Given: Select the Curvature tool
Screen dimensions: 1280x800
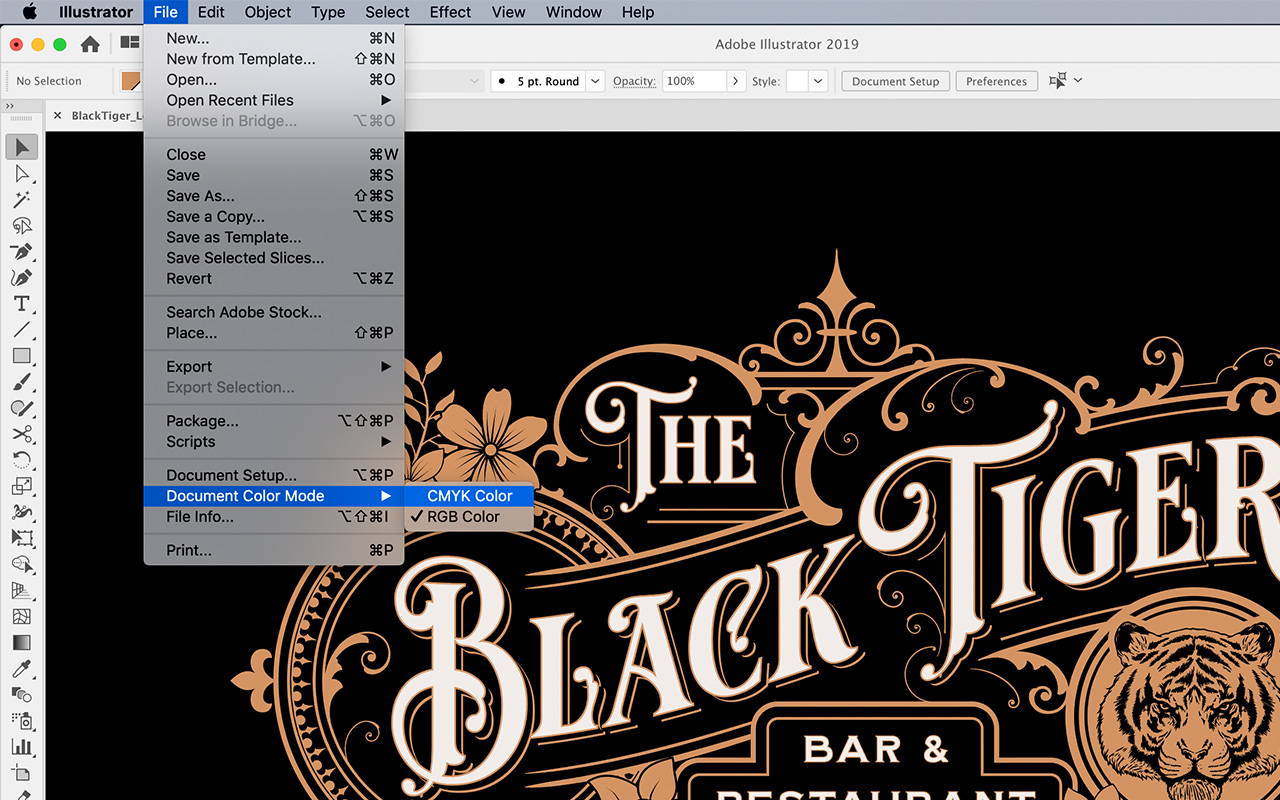Looking at the screenshot, I should 22,277.
